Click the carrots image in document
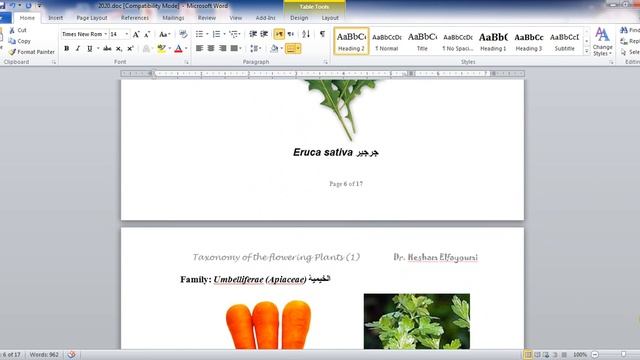 coord(268,325)
